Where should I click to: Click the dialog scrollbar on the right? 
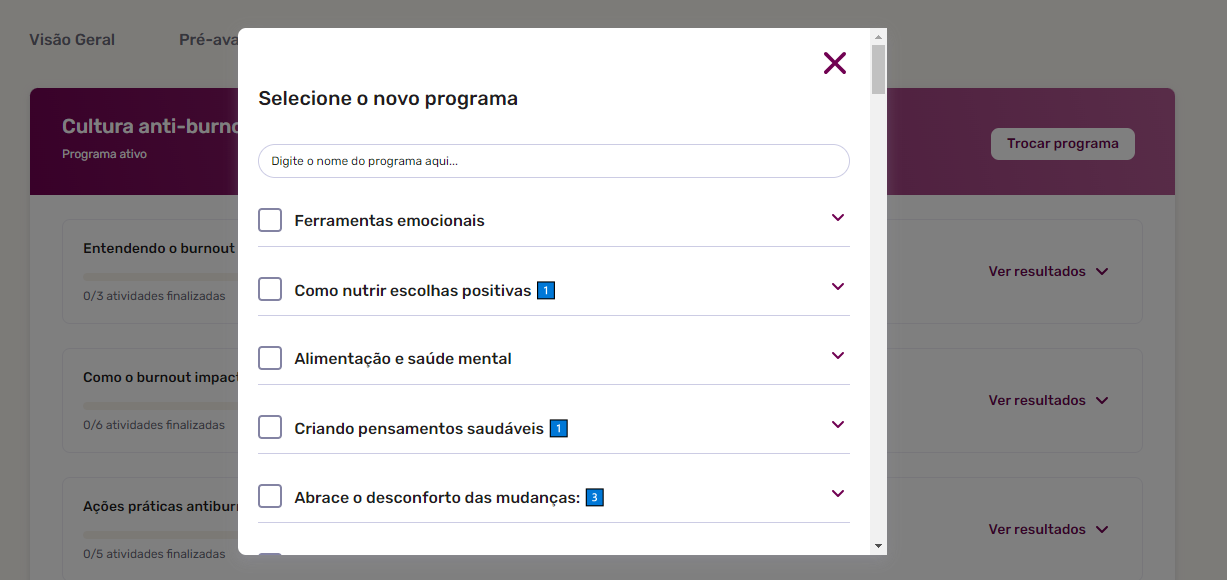[877, 70]
